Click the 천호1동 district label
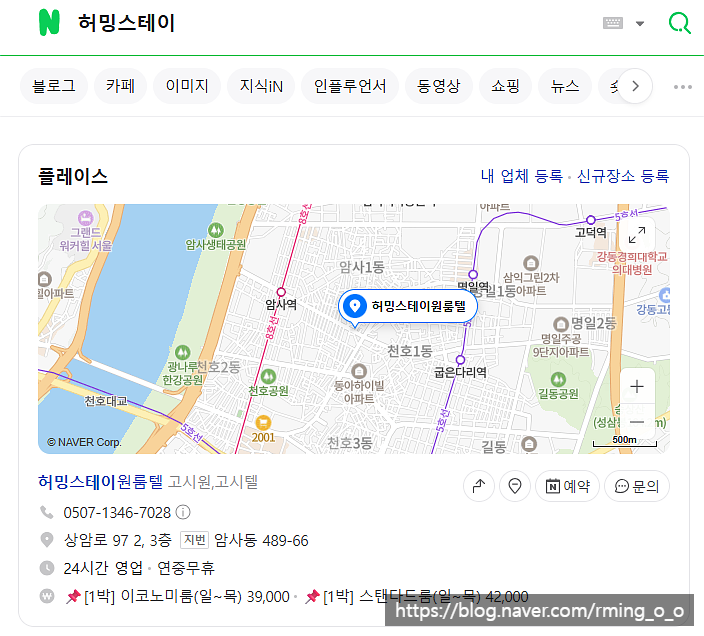 [x=409, y=351]
